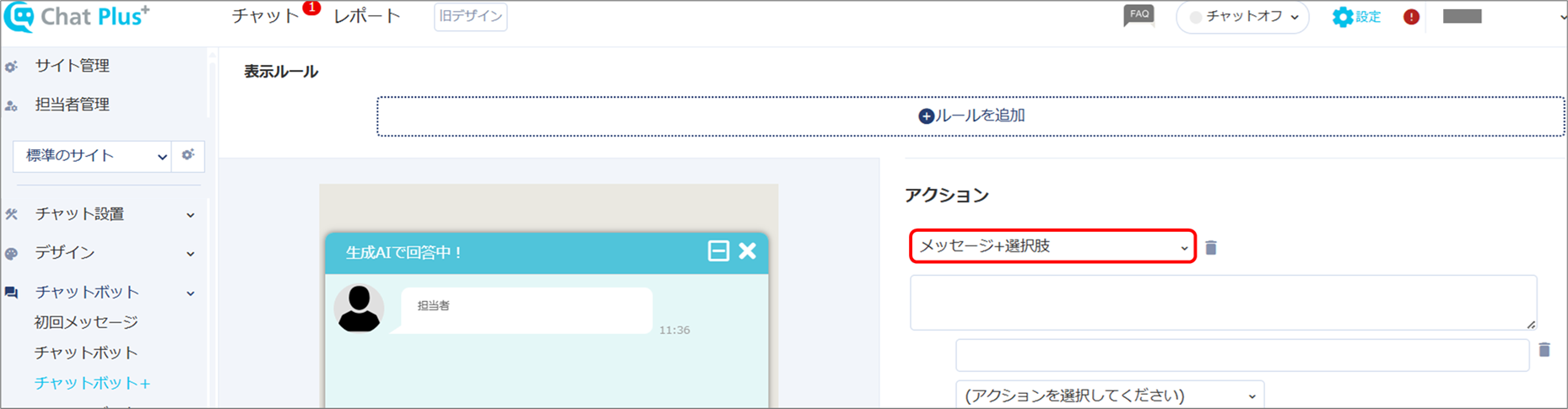Open the メッセージ+選択肢 action type dropdown
Viewport: 1568px width, 409px height.
point(1052,246)
